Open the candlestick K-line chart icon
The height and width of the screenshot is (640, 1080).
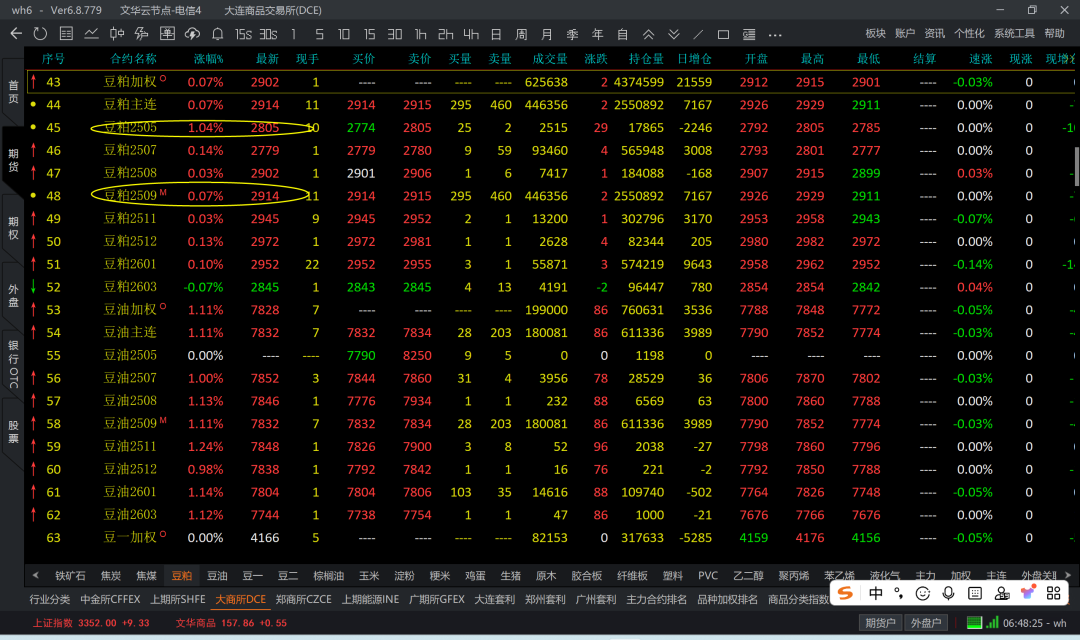point(116,33)
